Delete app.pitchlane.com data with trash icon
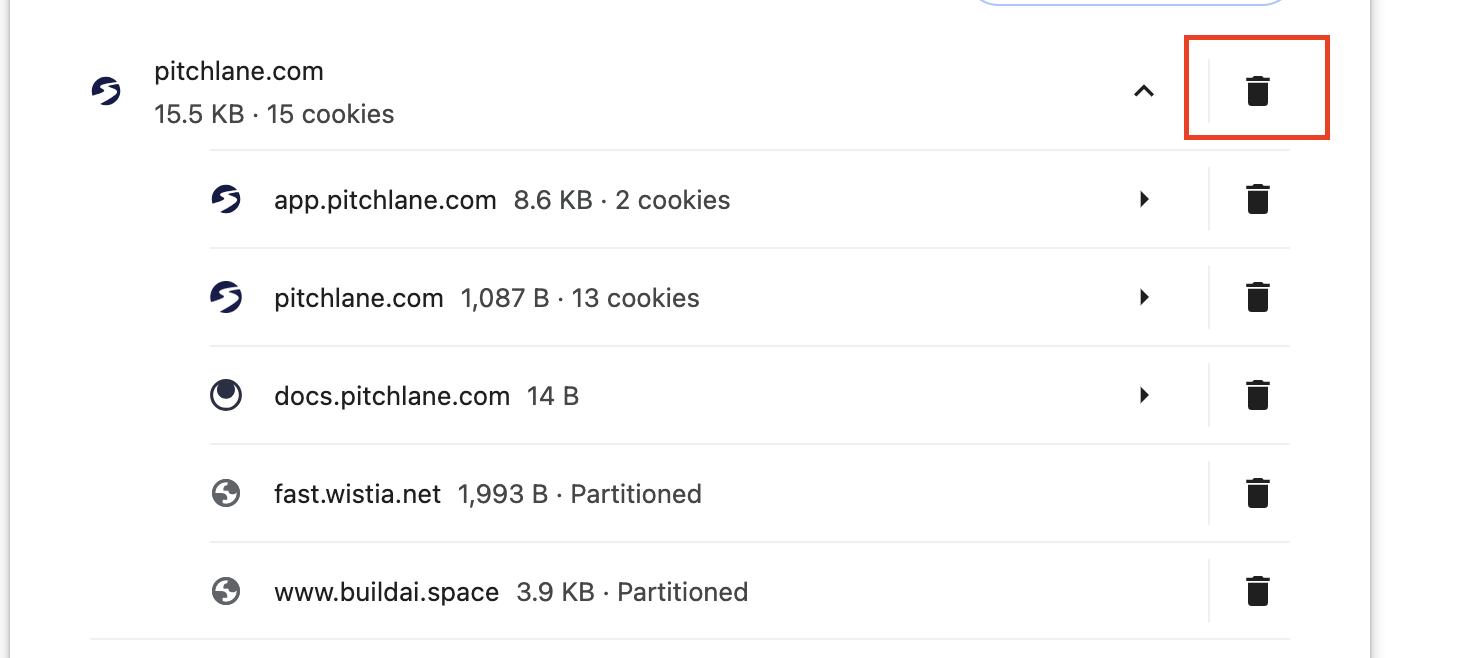The width and height of the screenshot is (1464, 658). (x=1257, y=199)
